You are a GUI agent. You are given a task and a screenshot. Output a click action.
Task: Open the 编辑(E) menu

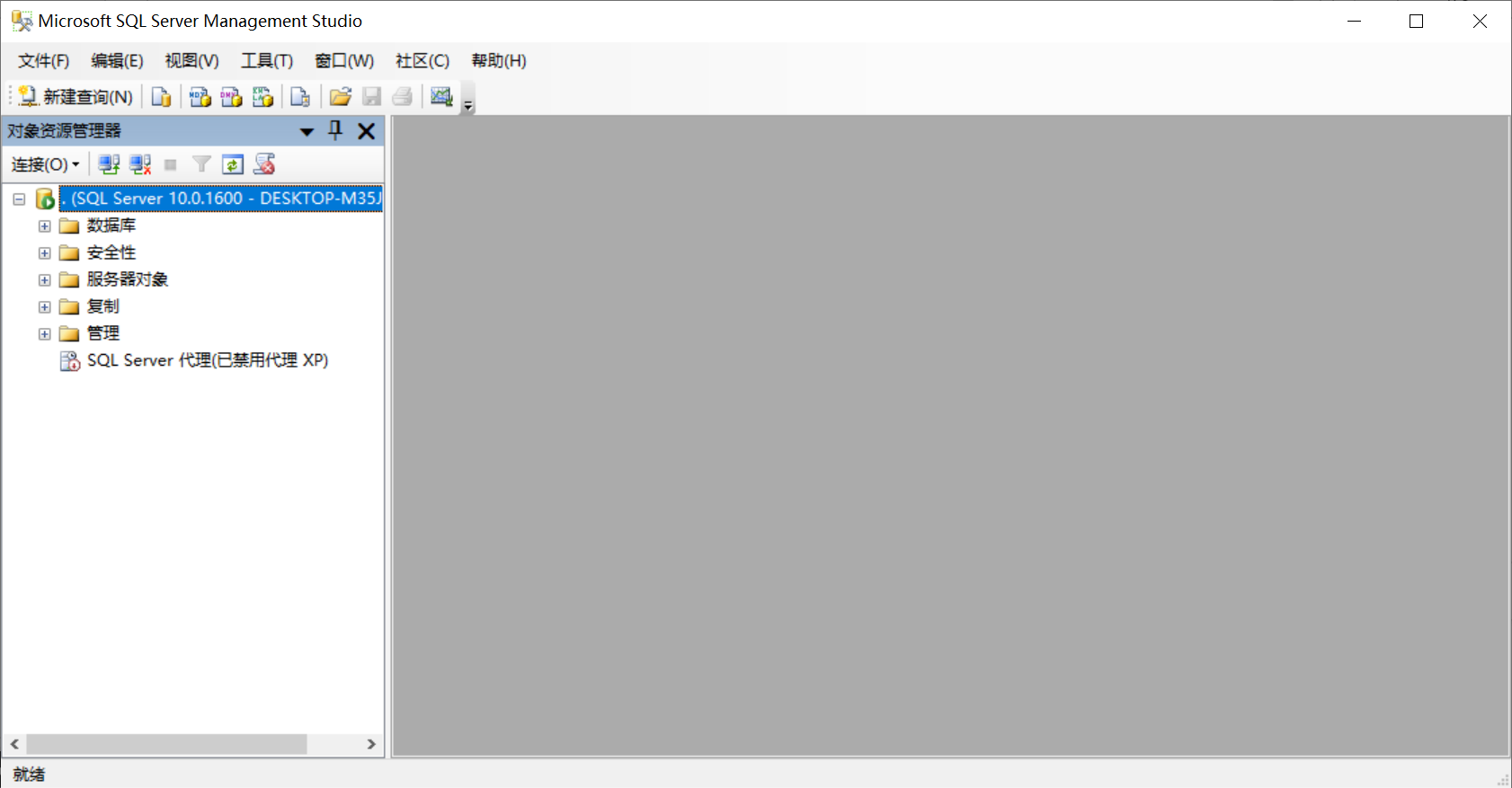point(117,60)
